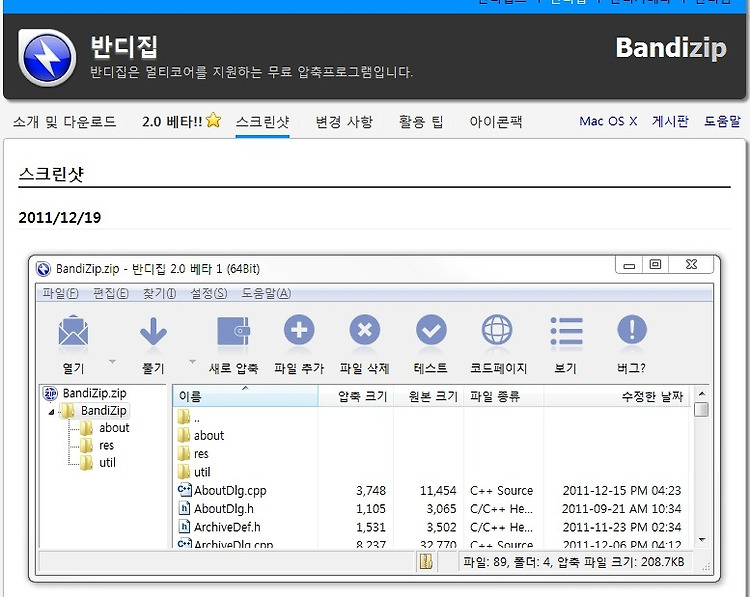Screen dimensions: 750x597
Task: Click the AboutDlg.h header file icon
Action: click(184, 508)
